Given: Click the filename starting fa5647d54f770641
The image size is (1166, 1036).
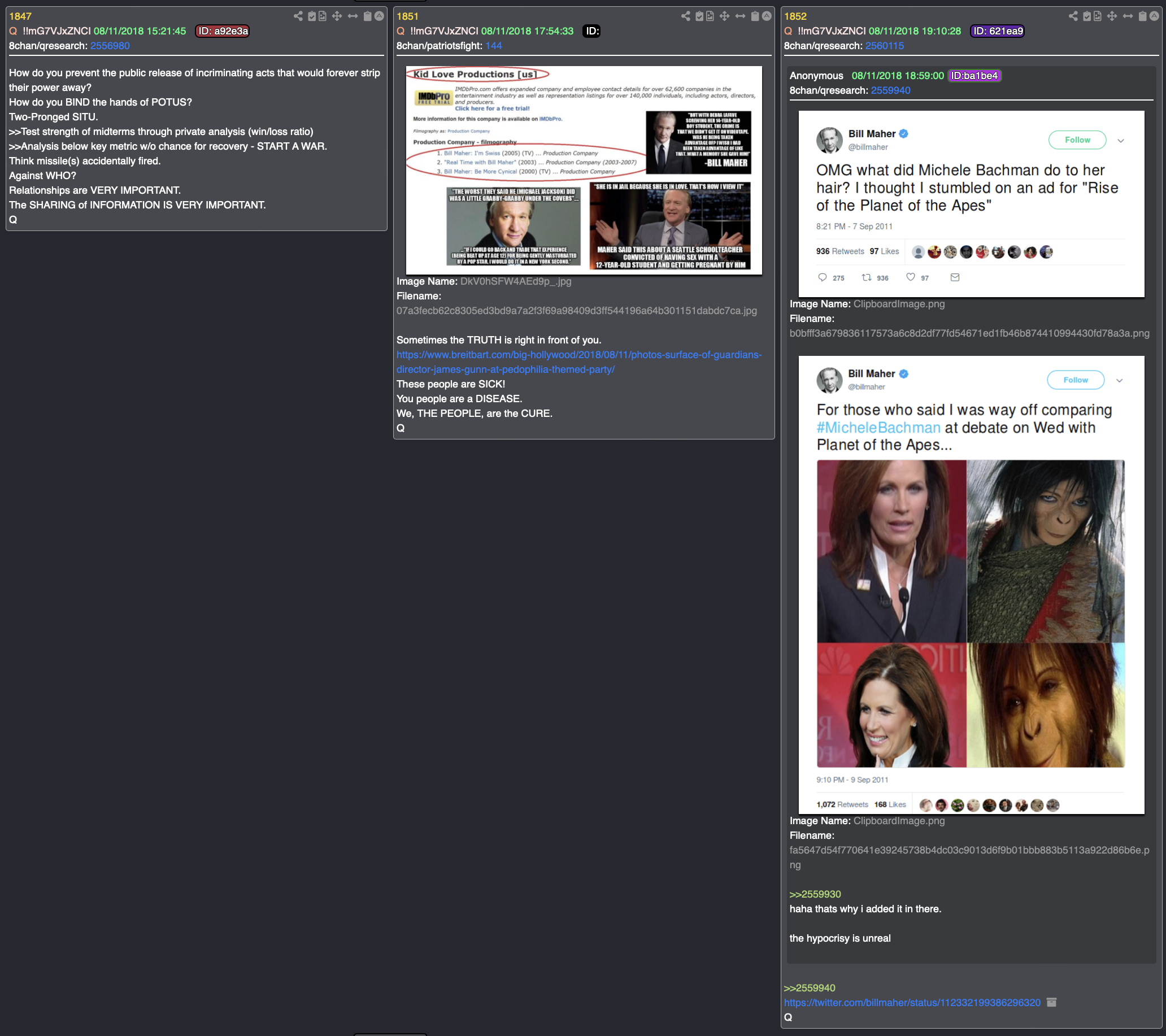Looking at the screenshot, I should coord(969,857).
